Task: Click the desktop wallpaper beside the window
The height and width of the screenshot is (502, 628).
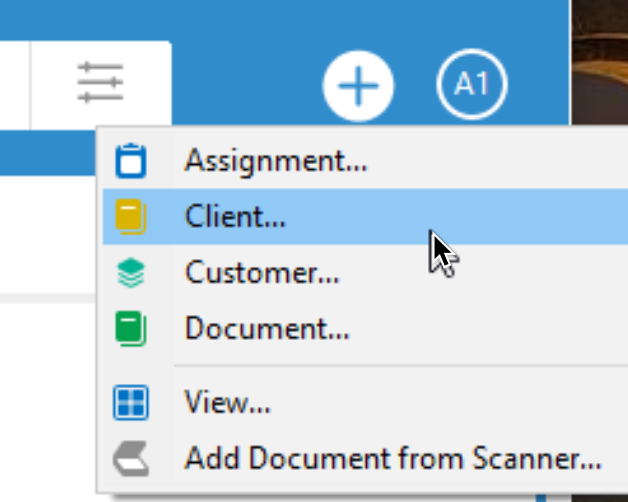Action: 600,62
